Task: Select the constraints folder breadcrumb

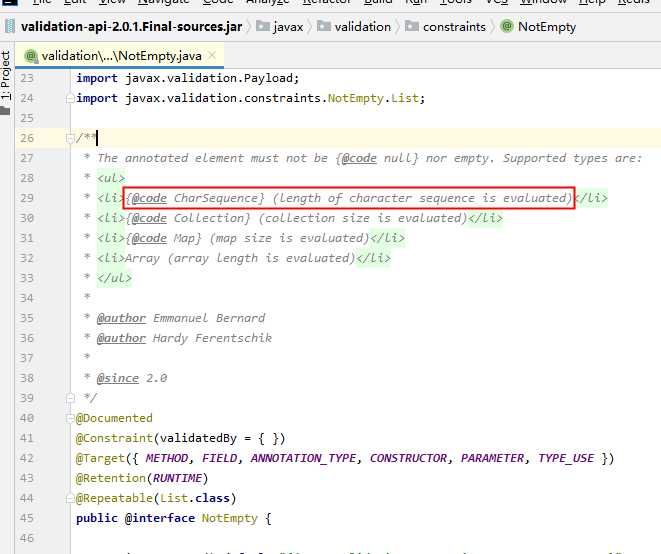Action: 445,27
